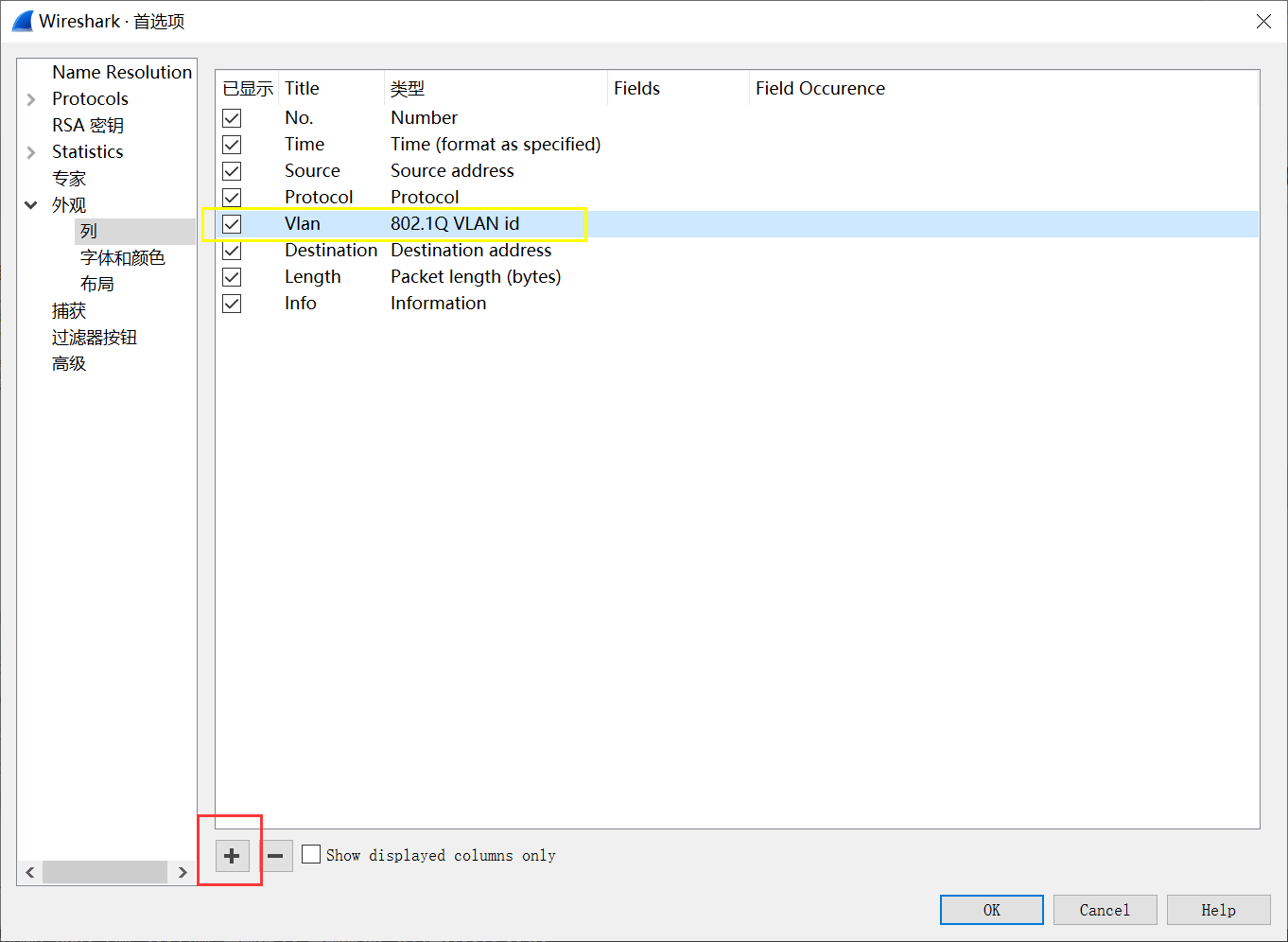Select the Vlan title cell
This screenshot has height=942, width=1288.
pyautogui.click(x=303, y=223)
